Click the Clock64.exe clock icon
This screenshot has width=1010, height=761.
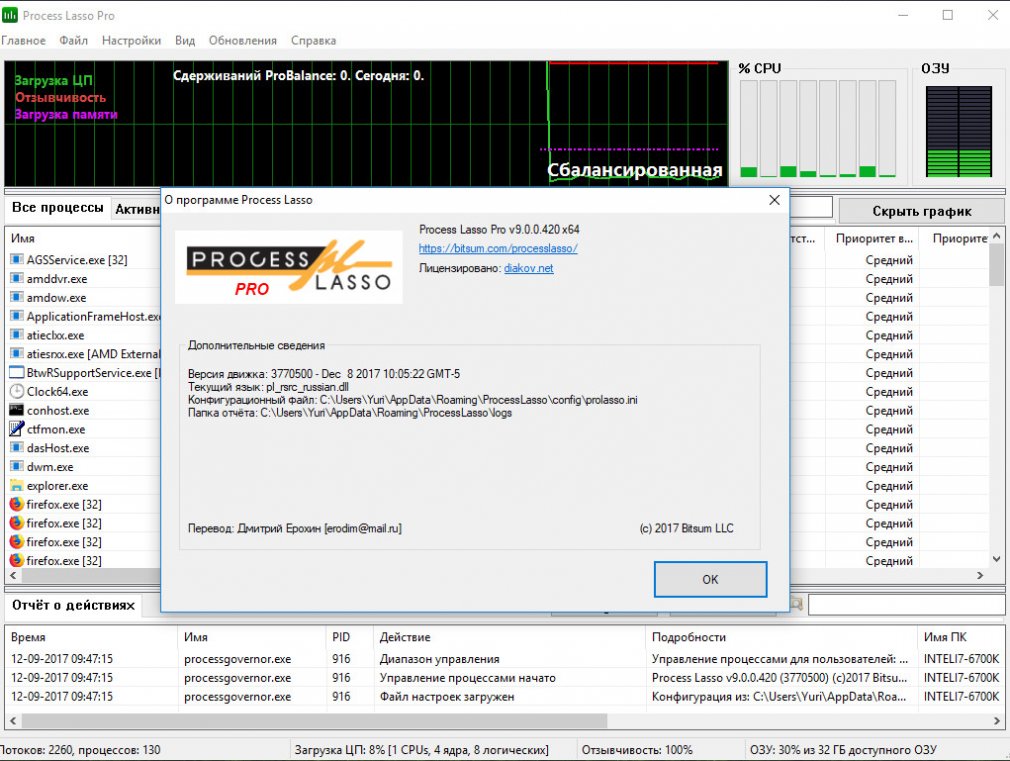click(17, 391)
